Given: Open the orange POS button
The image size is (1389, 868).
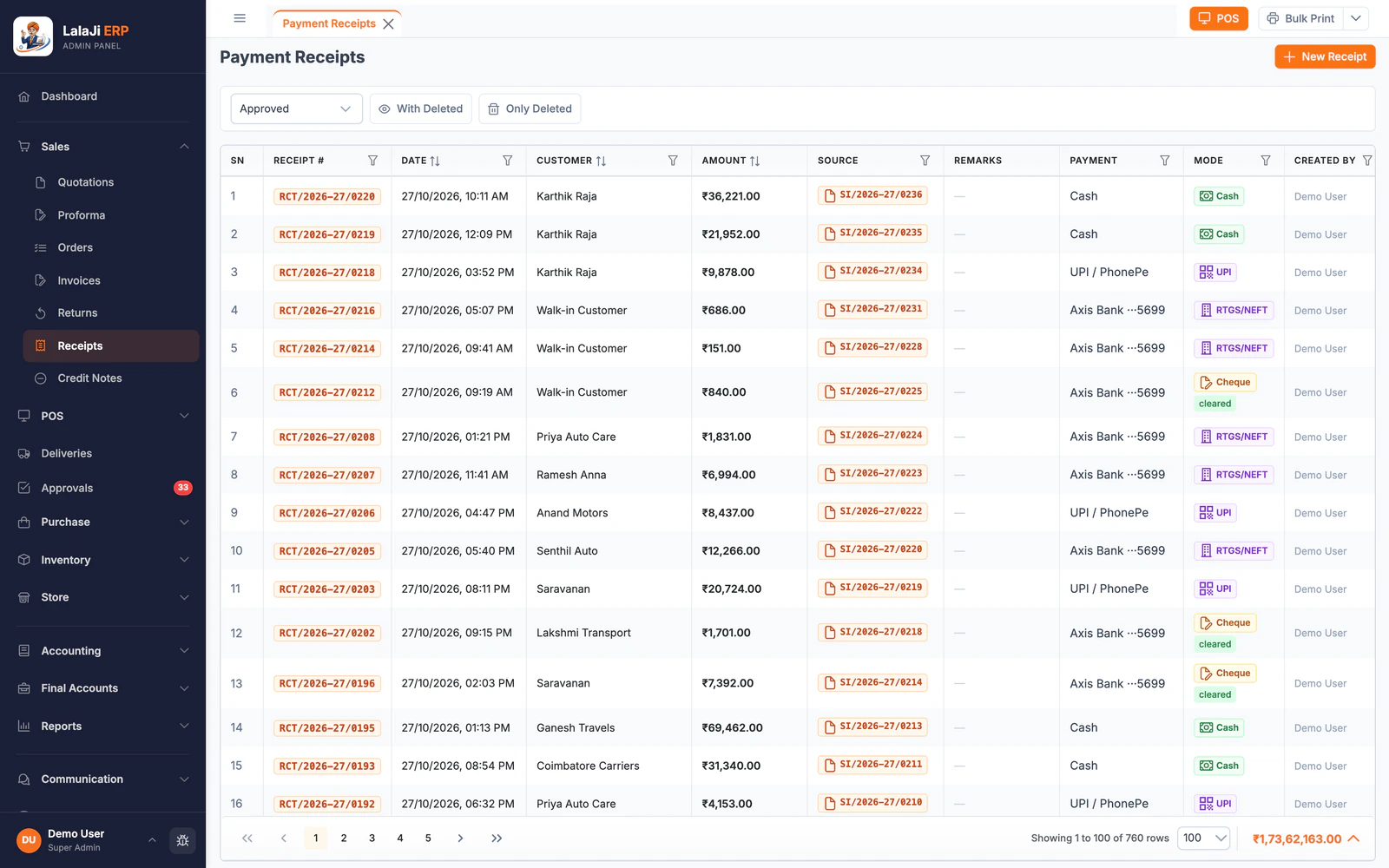Looking at the screenshot, I should tap(1219, 18).
